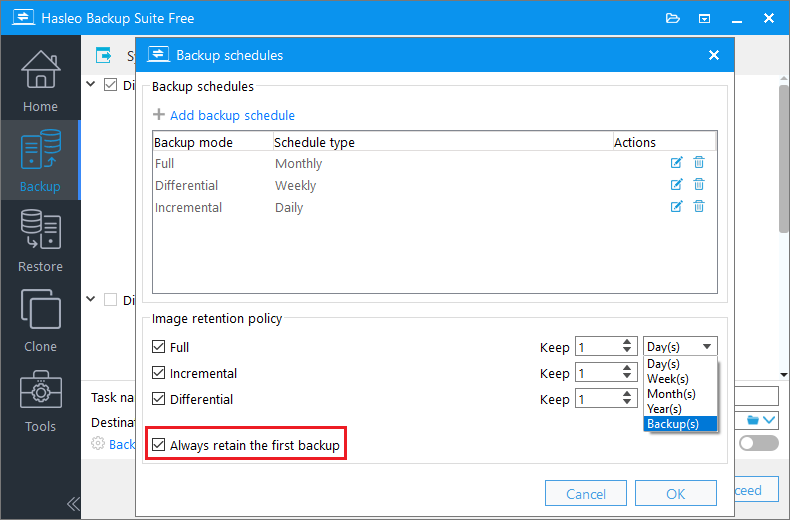The height and width of the screenshot is (520, 790).
Task: Edit the Differential Weekly schedule
Action: click(676, 184)
